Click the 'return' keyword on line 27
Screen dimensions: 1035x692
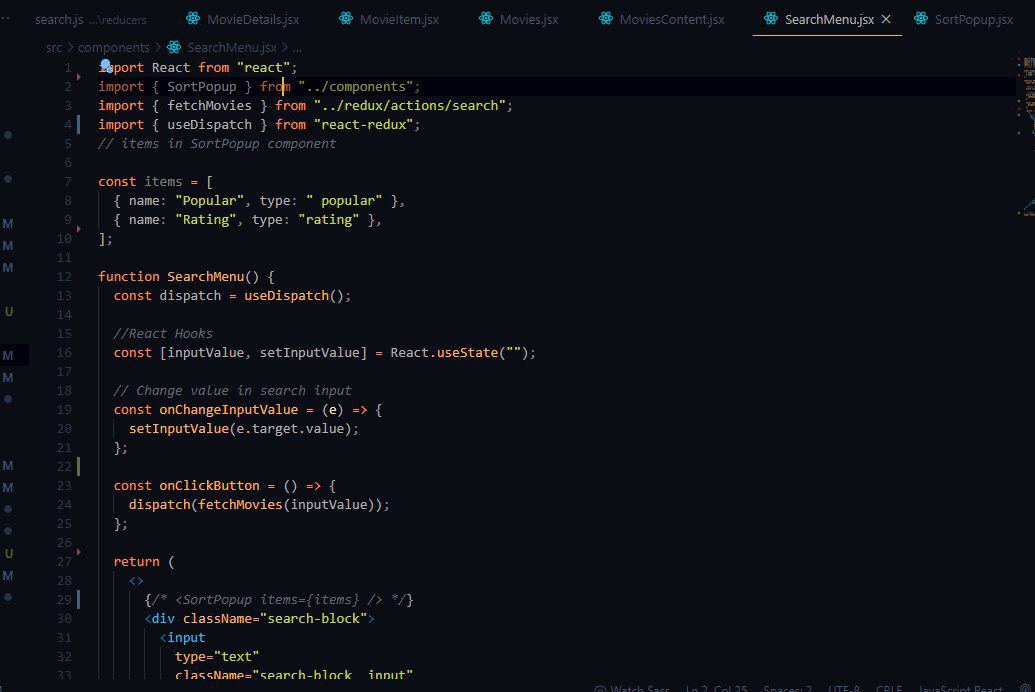click(136, 562)
